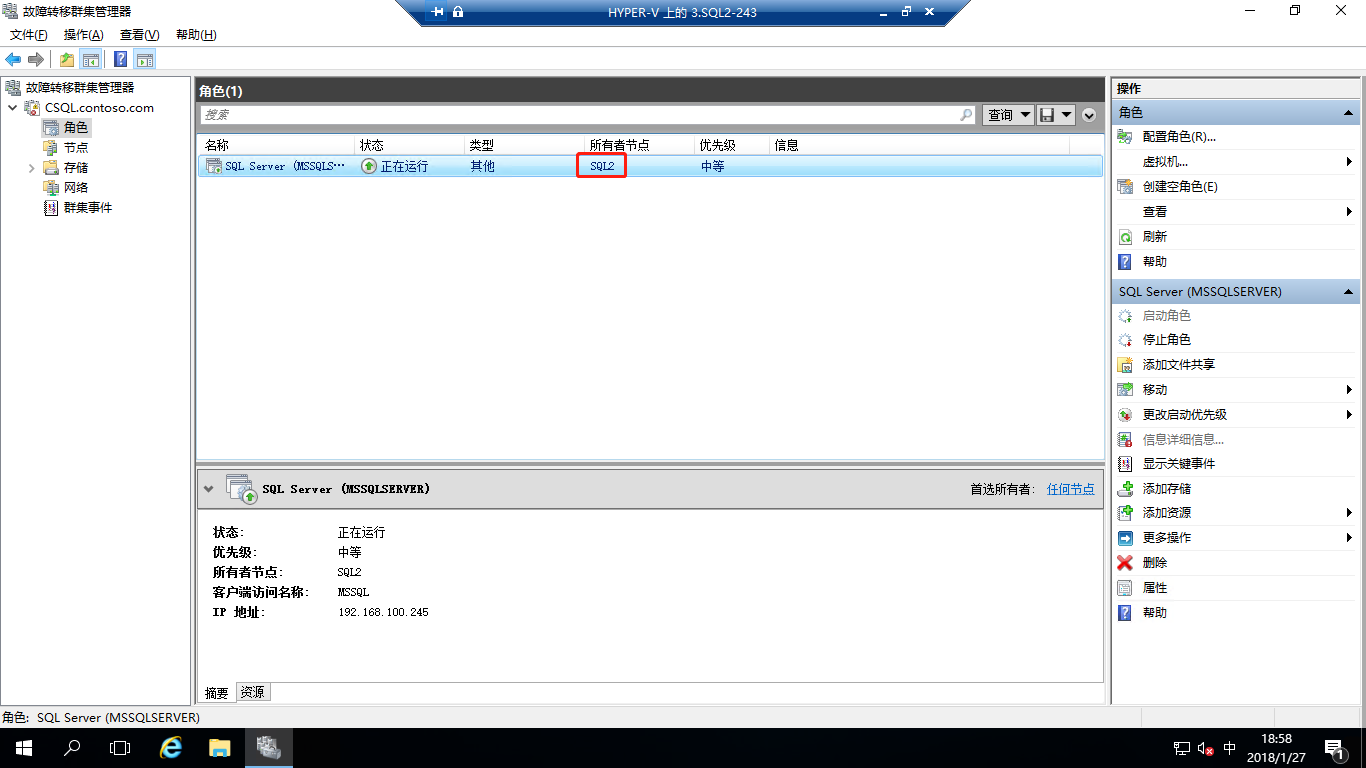
Task: Click 添加存储 action
Action: [x=1167, y=489]
